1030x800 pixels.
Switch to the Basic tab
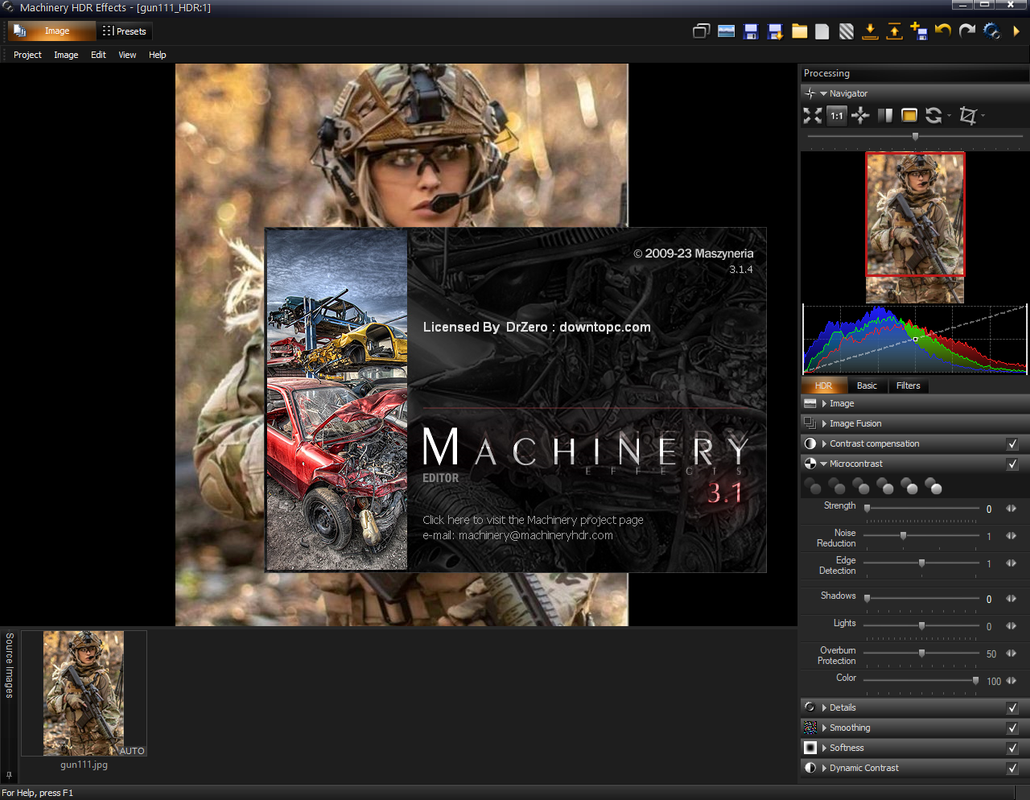(866, 386)
